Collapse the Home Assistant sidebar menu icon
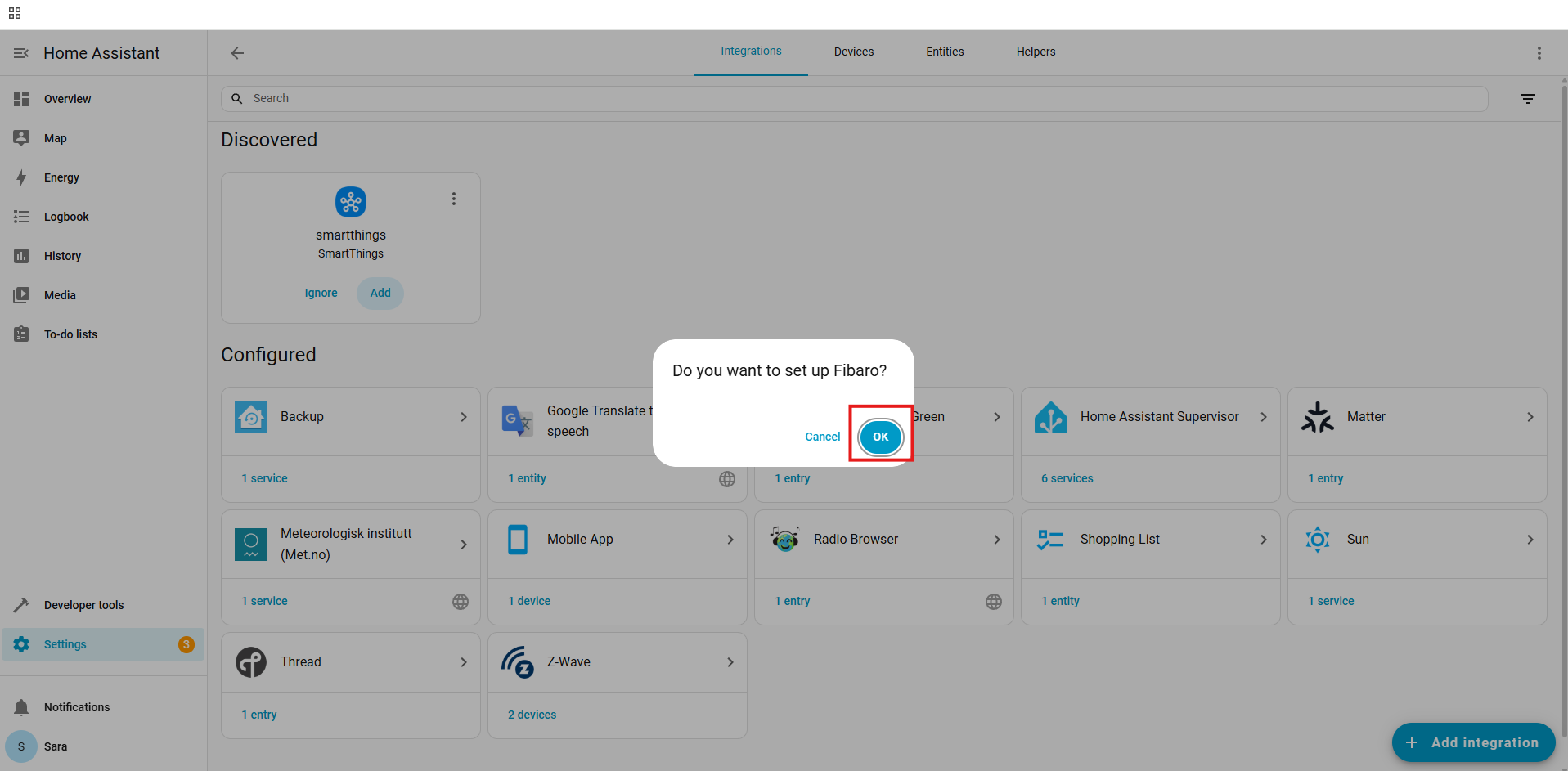The width and height of the screenshot is (1568, 771). coord(21,53)
